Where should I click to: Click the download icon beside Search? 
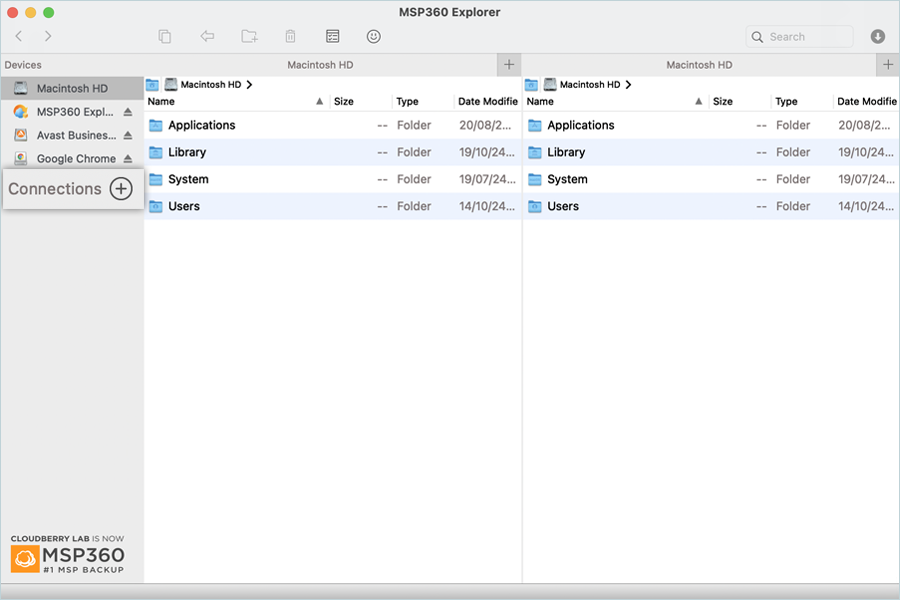coord(878,37)
